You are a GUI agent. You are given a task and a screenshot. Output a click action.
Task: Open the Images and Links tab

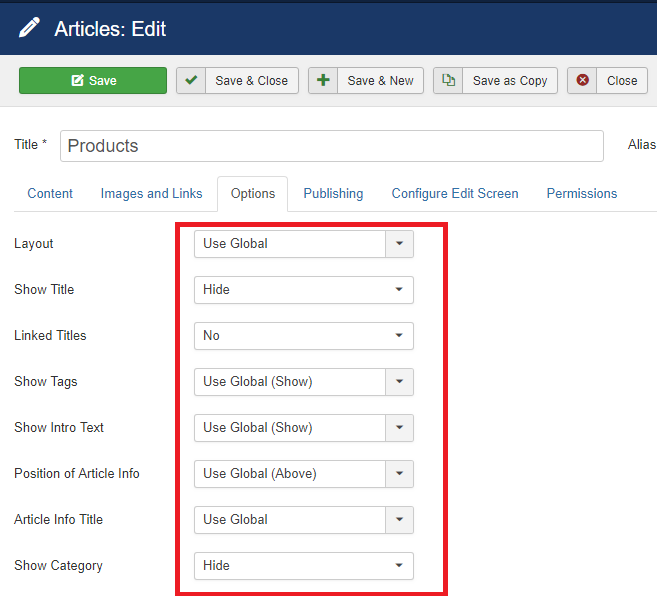tap(151, 194)
